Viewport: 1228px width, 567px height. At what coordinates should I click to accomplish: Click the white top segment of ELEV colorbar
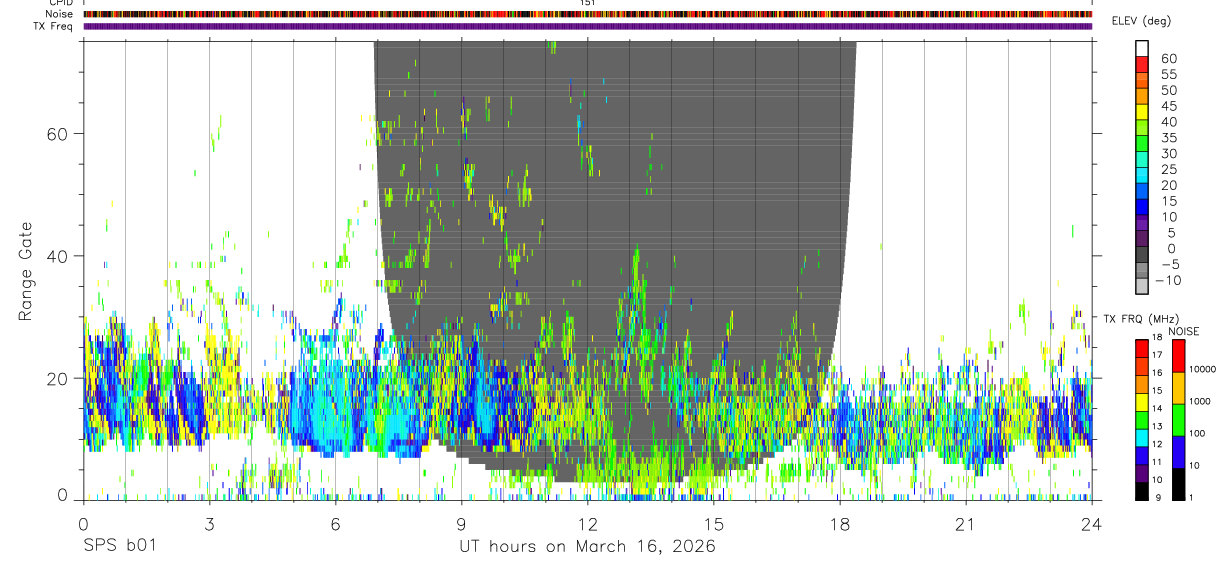pos(1142,48)
